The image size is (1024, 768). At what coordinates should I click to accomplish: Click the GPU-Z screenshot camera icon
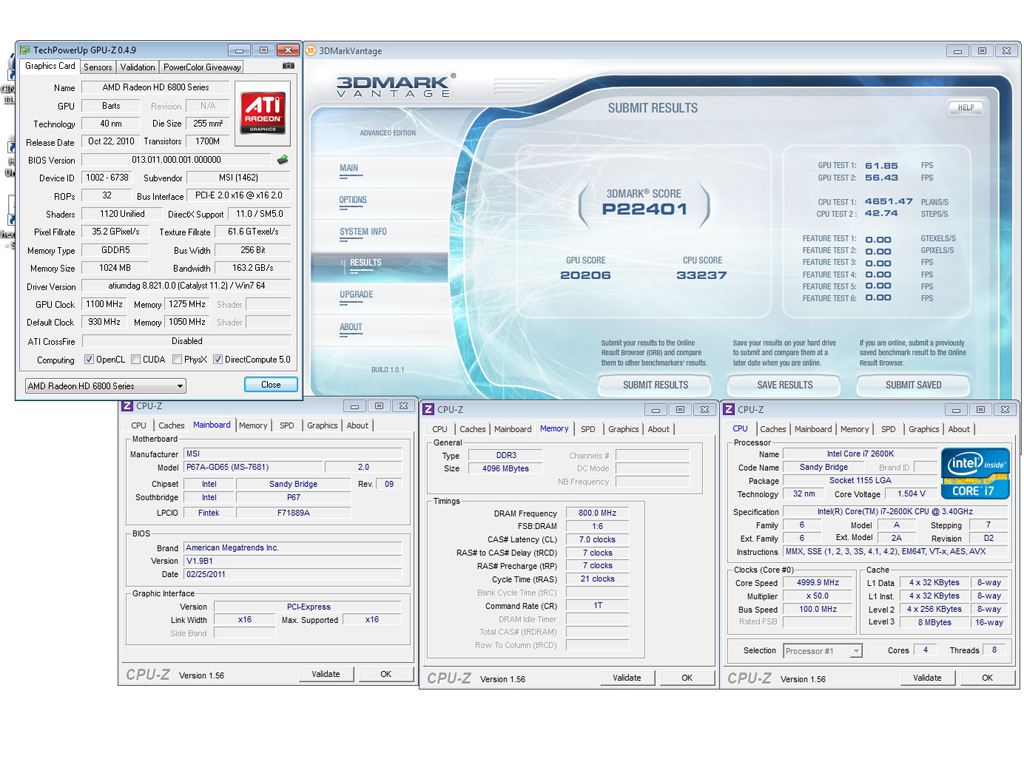click(288, 66)
